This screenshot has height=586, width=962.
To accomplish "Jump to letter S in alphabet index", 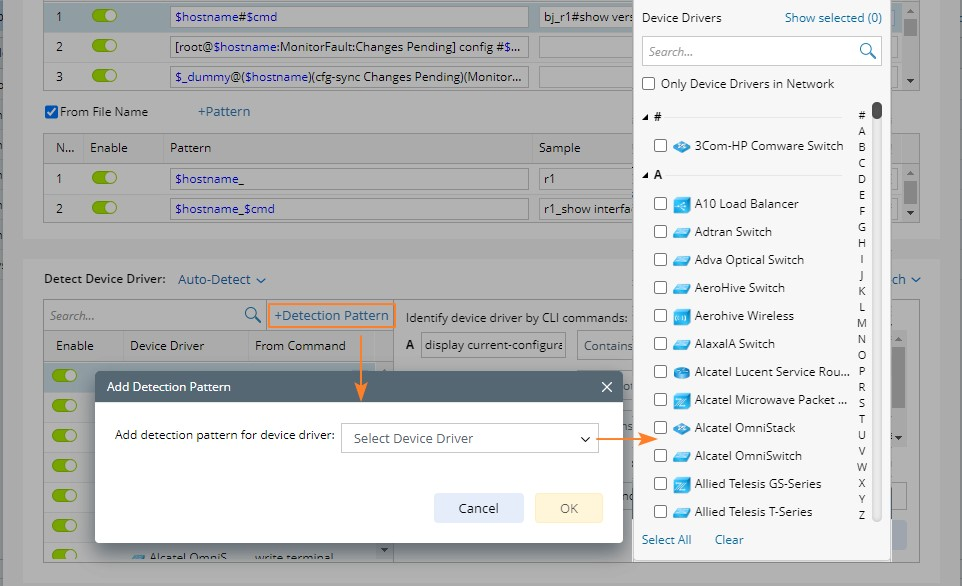I will pyautogui.click(x=862, y=403).
